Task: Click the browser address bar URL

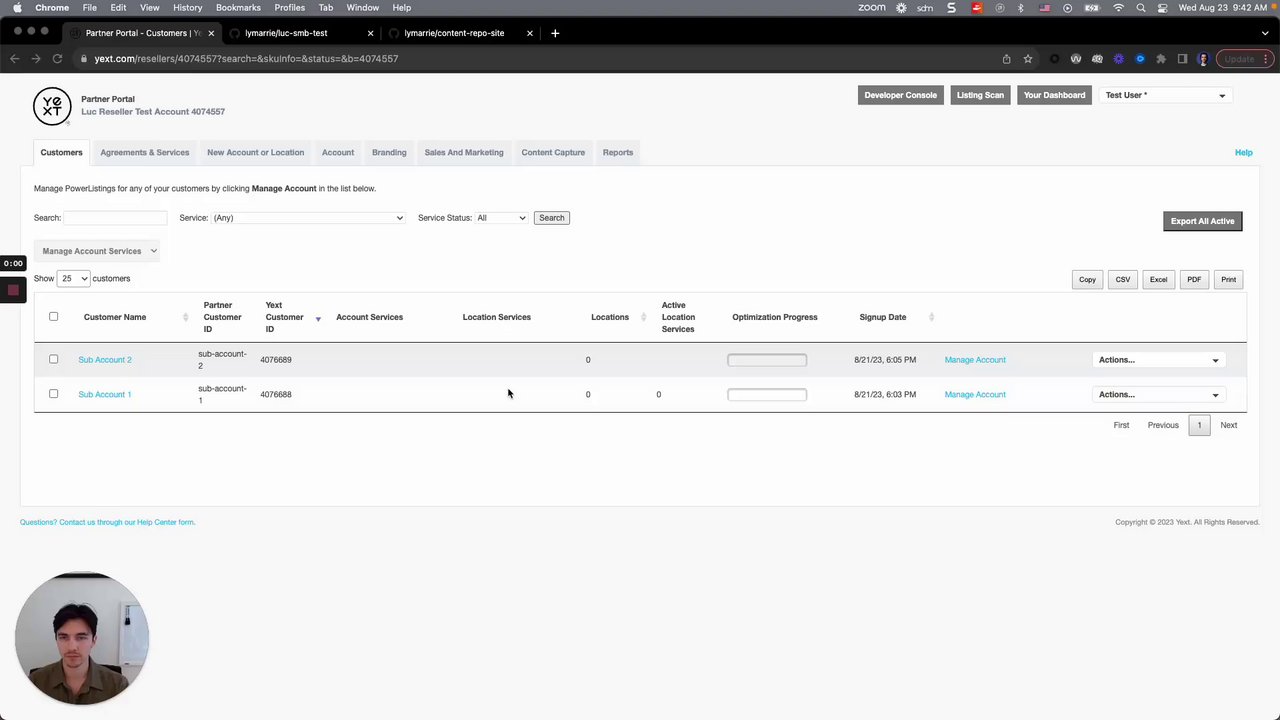Action: (x=246, y=59)
